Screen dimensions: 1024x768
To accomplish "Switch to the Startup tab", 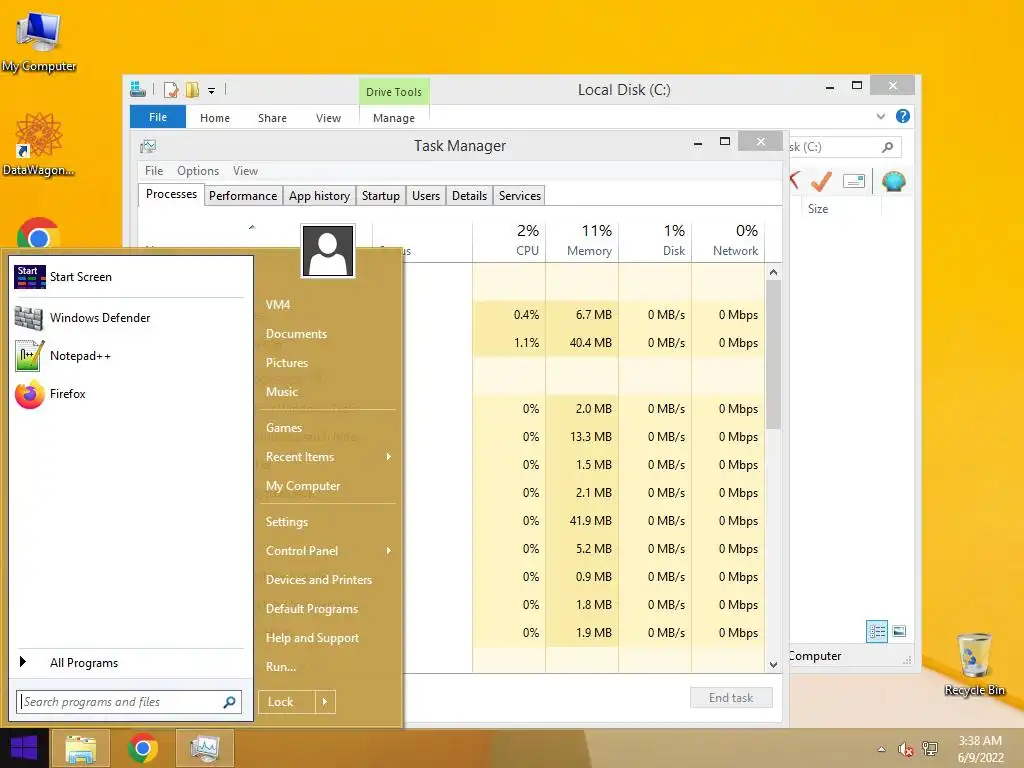I will tap(381, 196).
